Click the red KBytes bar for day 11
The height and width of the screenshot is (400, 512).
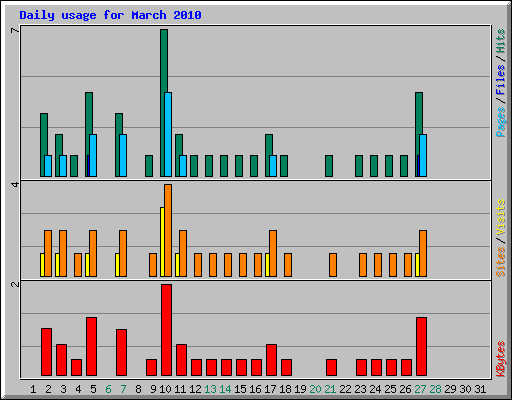181,360
